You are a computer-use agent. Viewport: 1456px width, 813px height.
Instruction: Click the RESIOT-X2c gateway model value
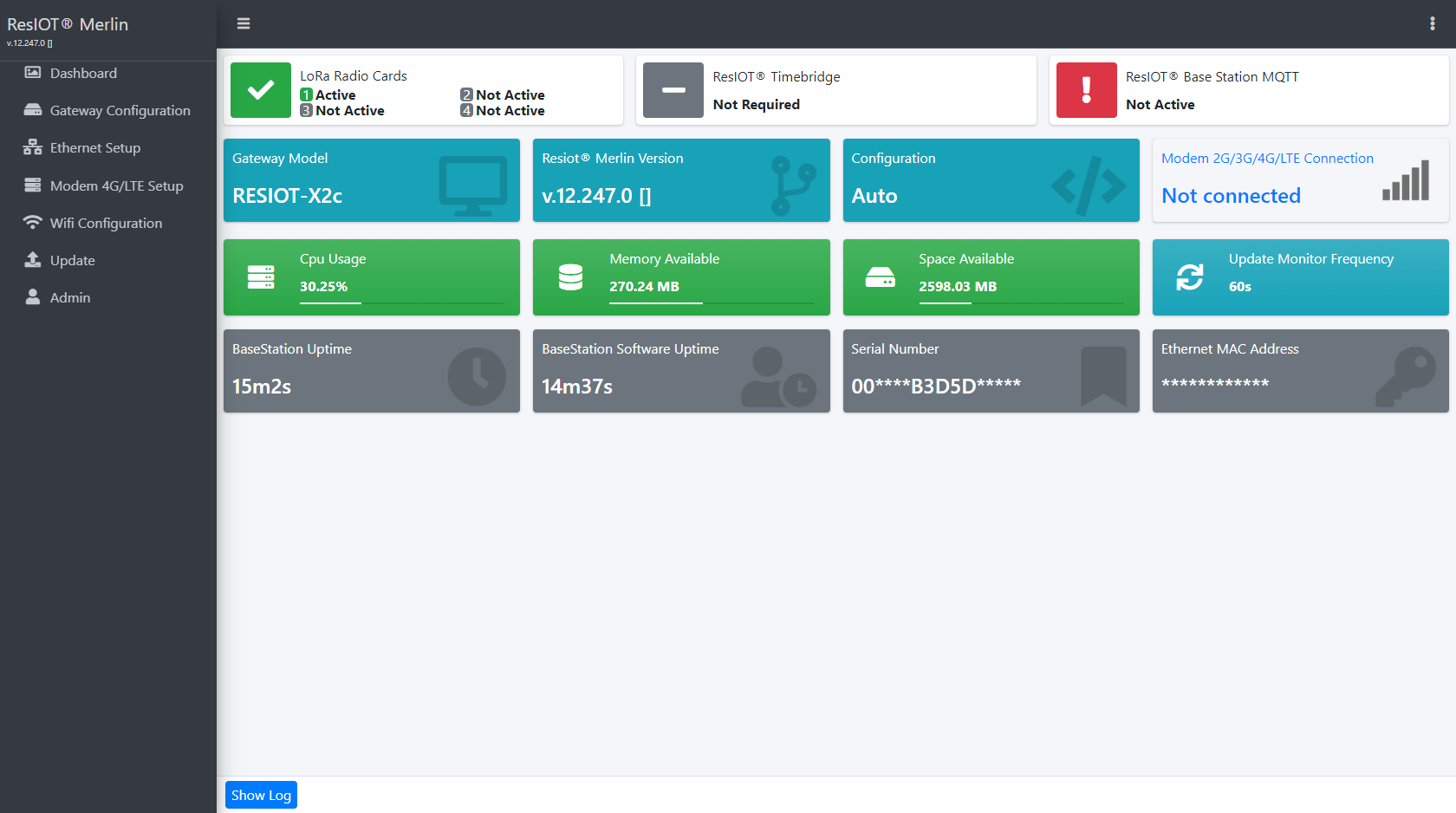click(287, 196)
